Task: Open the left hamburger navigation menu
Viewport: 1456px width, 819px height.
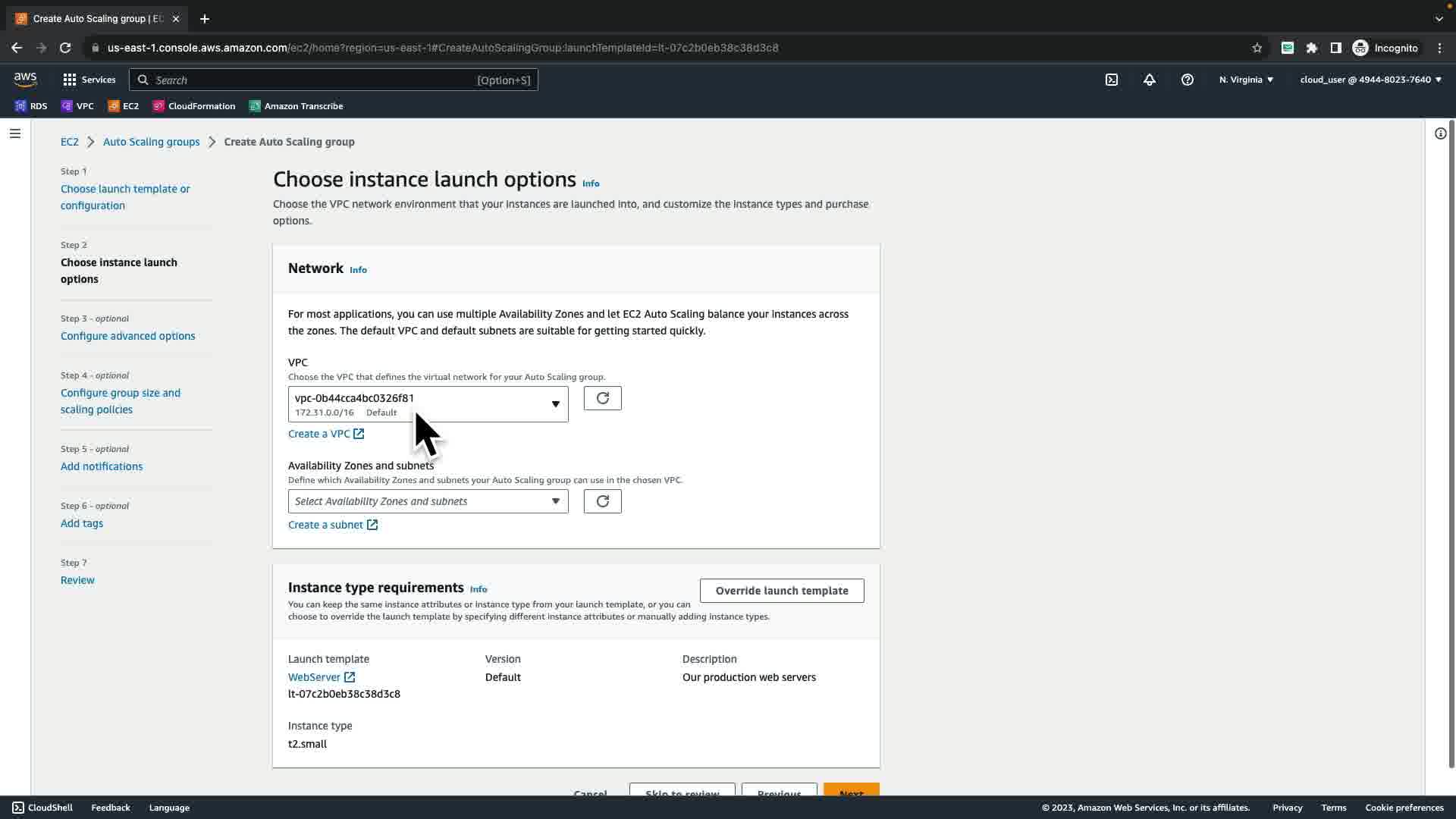Action: click(x=15, y=133)
